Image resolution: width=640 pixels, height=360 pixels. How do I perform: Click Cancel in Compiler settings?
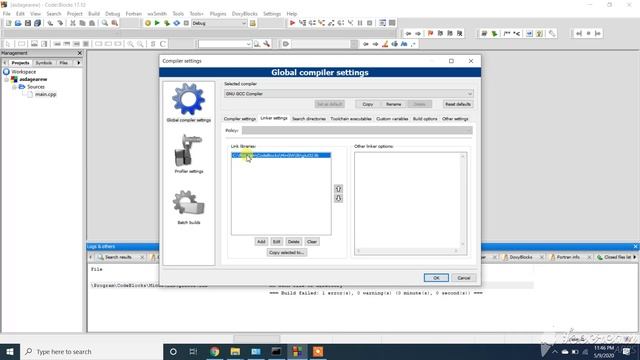coord(464,278)
